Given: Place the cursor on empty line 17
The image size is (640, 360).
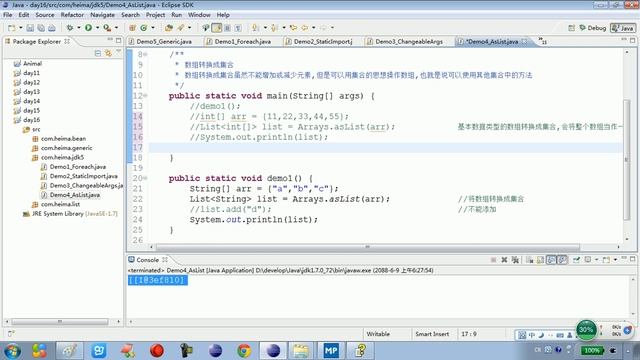Looking at the screenshot, I should pos(386,147).
